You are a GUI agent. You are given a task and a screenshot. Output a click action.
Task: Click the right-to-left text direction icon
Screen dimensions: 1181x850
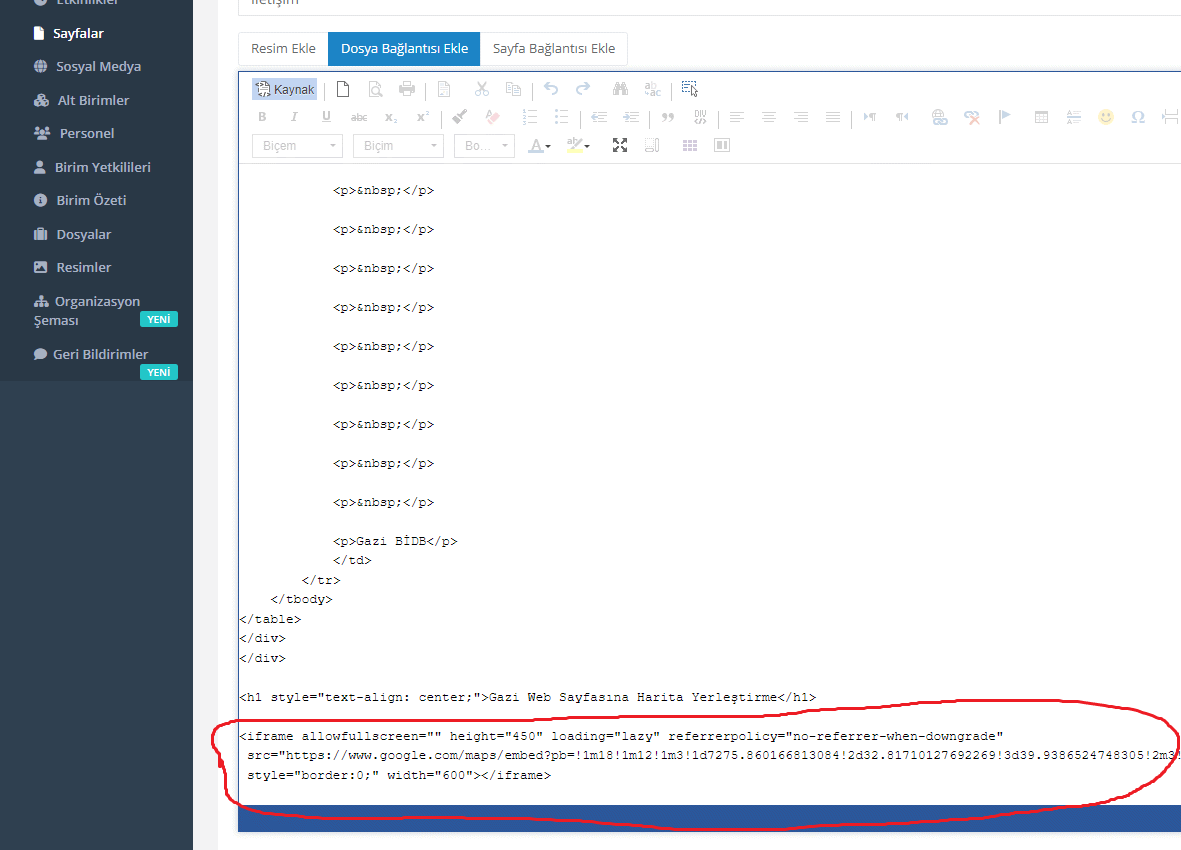point(902,117)
